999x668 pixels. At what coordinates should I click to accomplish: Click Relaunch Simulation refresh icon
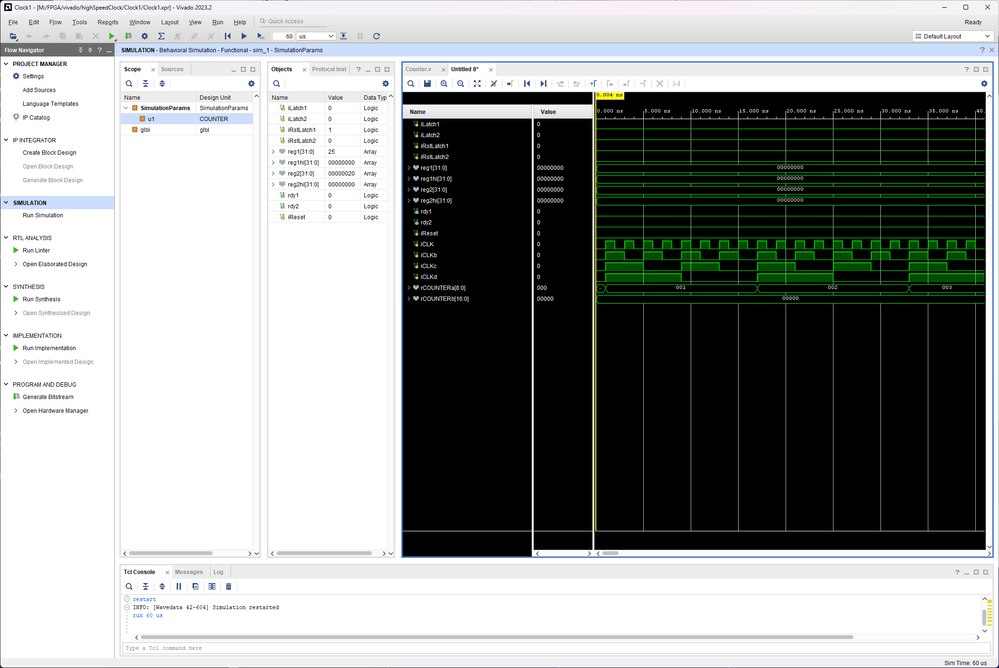376,36
